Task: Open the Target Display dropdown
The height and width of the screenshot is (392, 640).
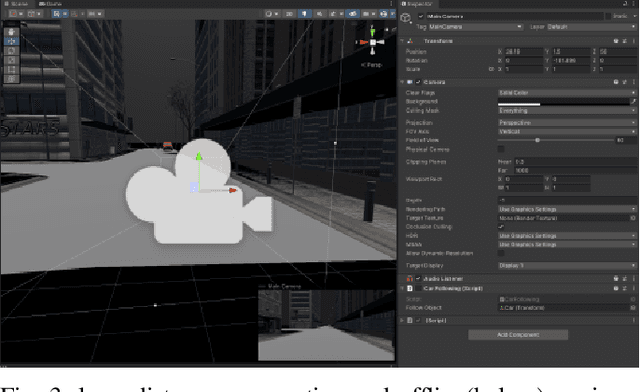Action: [567, 265]
